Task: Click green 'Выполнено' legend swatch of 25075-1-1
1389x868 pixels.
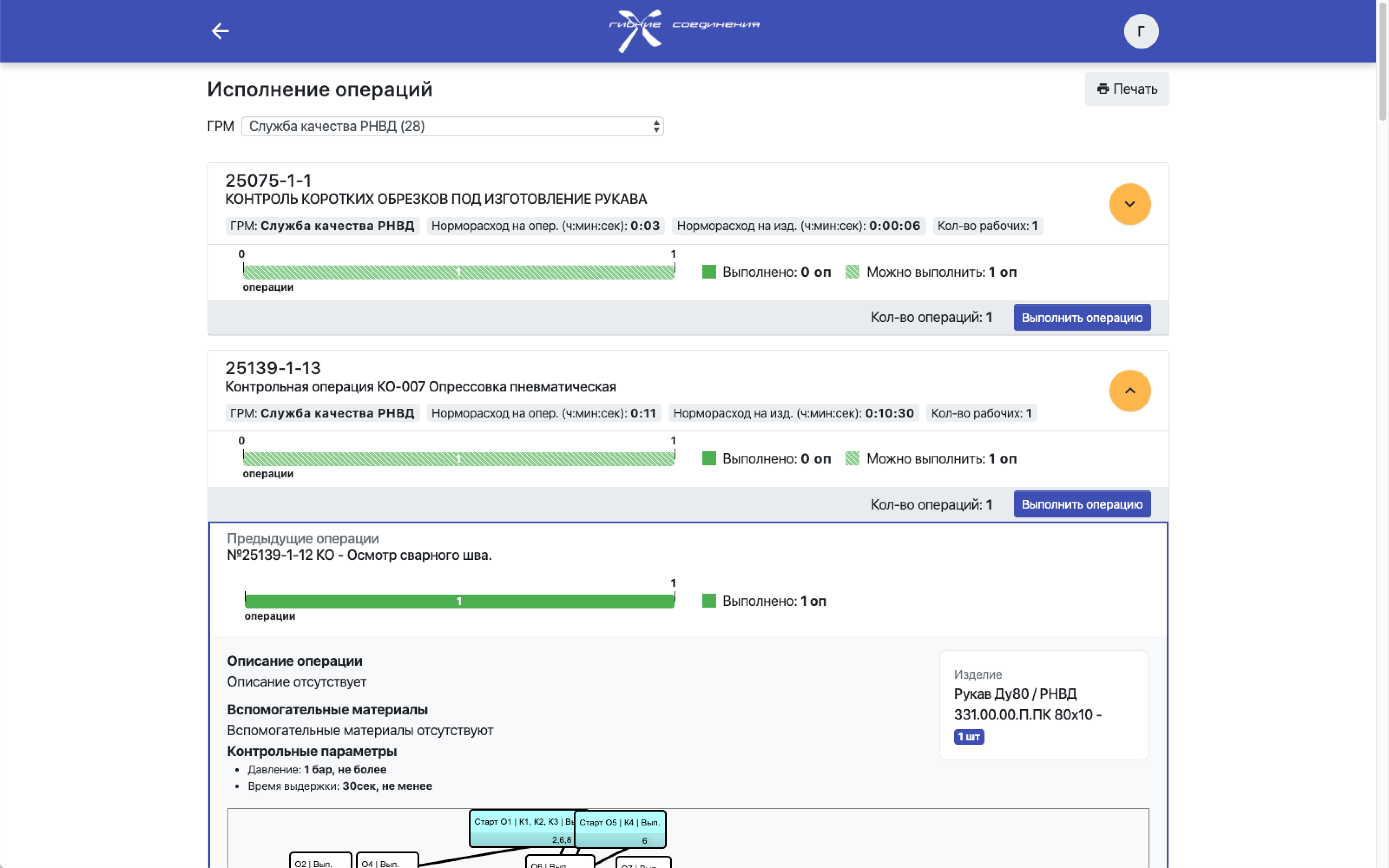Action: tap(709, 272)
